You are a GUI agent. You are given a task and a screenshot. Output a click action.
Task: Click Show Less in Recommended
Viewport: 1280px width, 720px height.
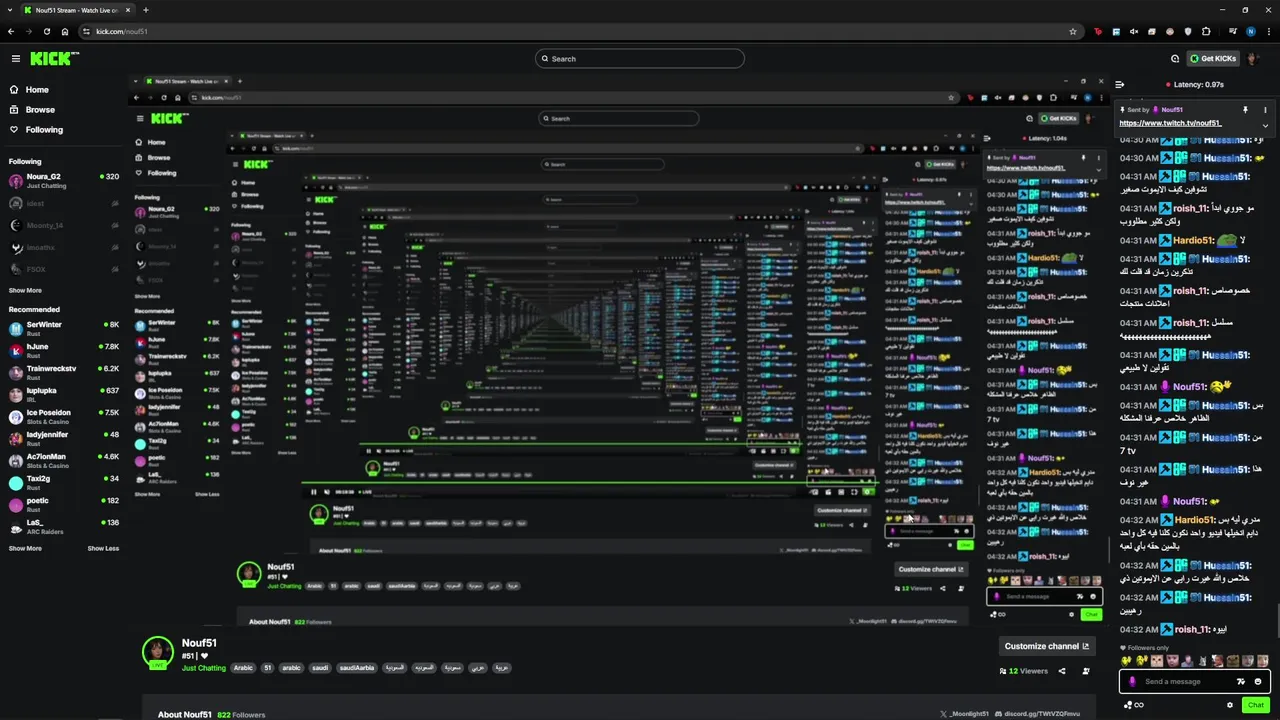[x=103, y=549]
